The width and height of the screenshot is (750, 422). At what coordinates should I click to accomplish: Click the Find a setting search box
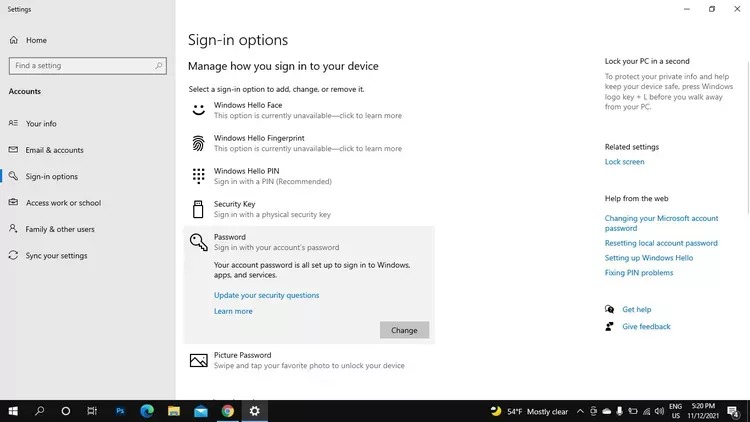click(88, 66)
